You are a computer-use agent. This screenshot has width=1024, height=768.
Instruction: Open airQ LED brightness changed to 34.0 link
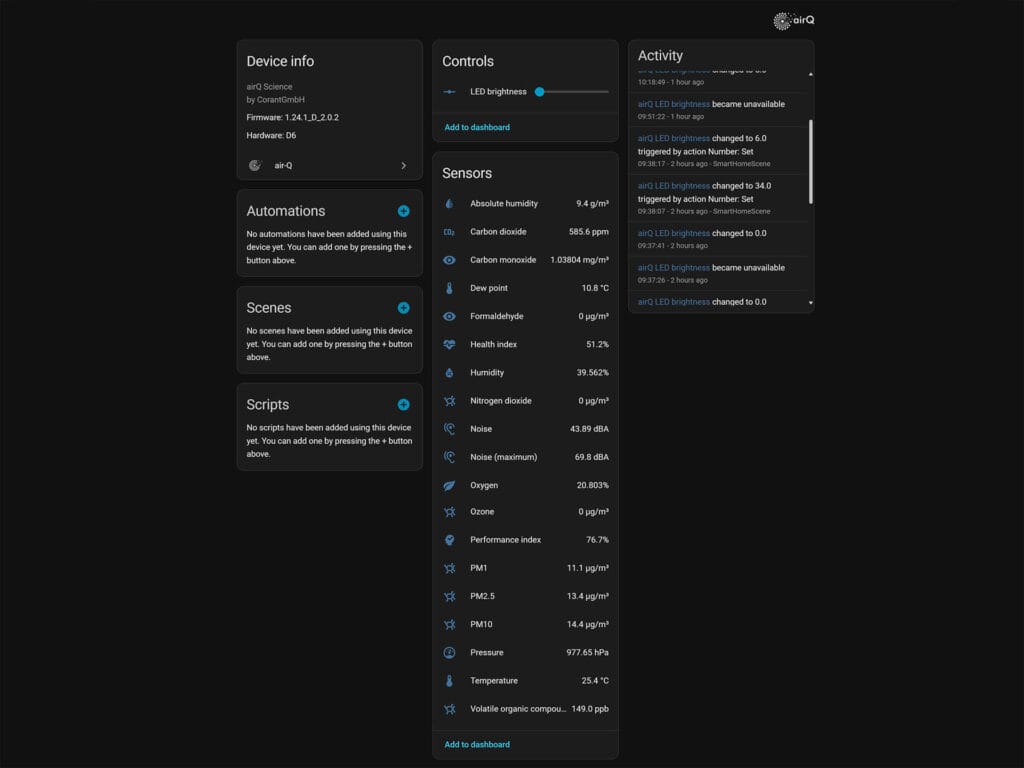(x=674, y=186)
